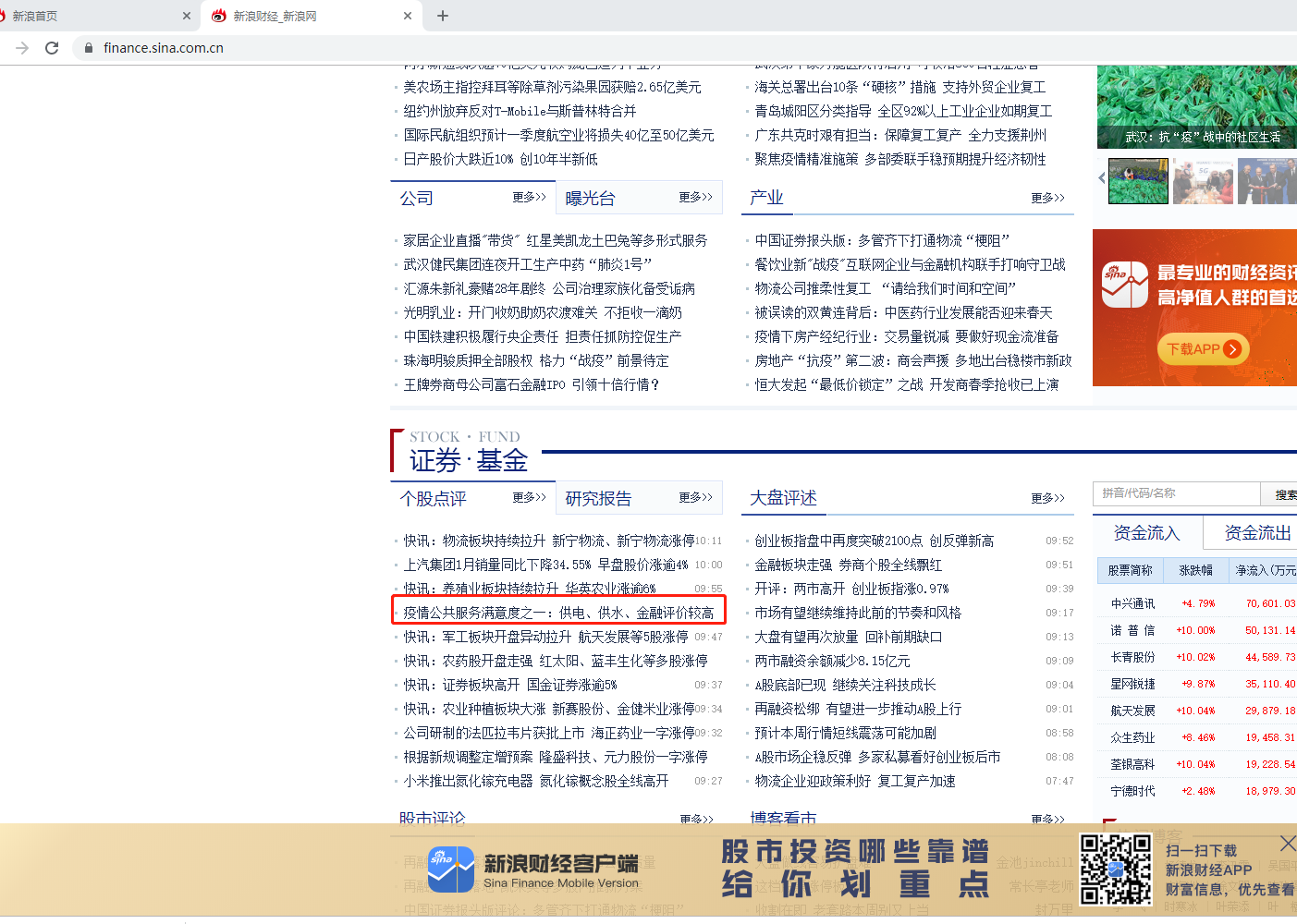Viewport: 1297px width, 924px height.
Task: Open 更多 link beside 研究报告
Action: click(695, 497)
